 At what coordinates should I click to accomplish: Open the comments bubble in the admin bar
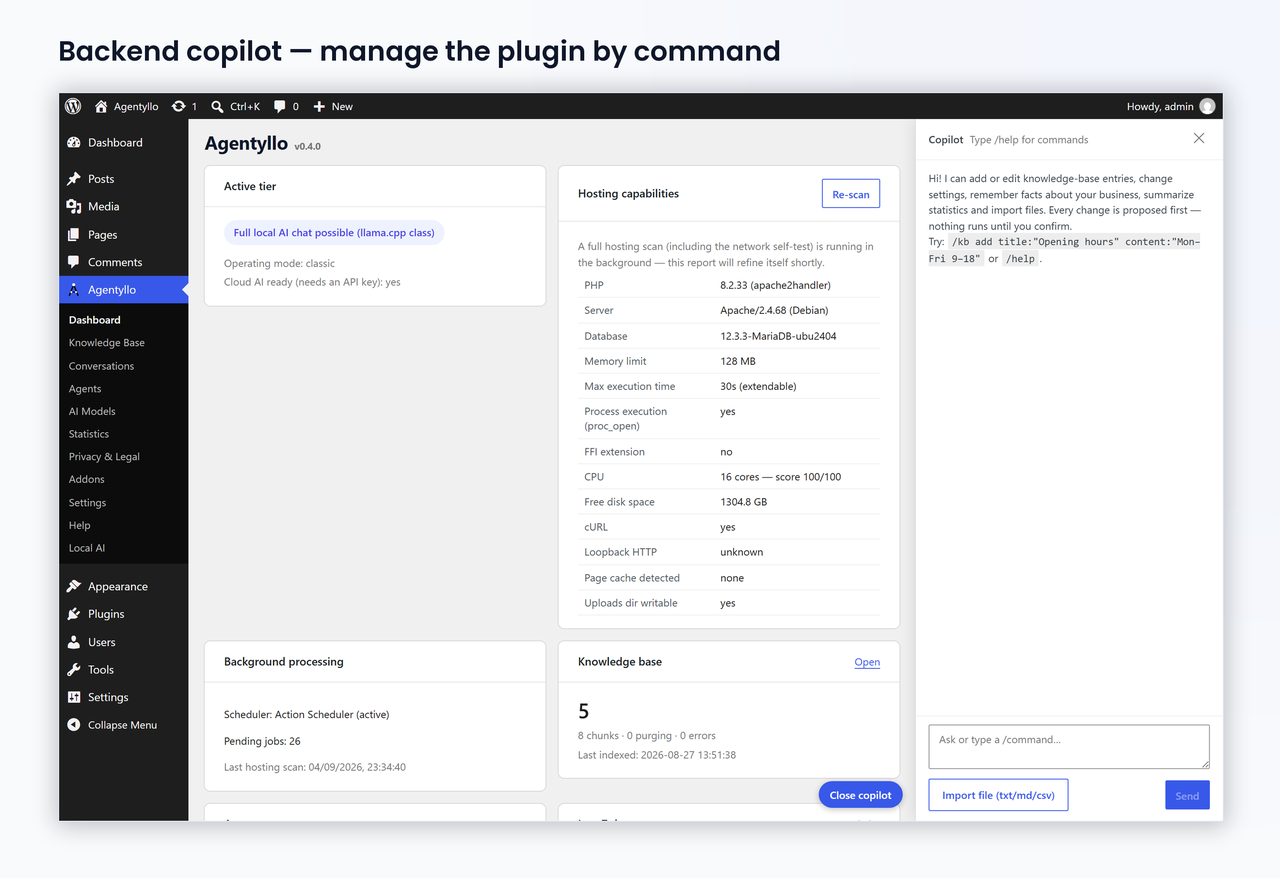pos(280,106)
